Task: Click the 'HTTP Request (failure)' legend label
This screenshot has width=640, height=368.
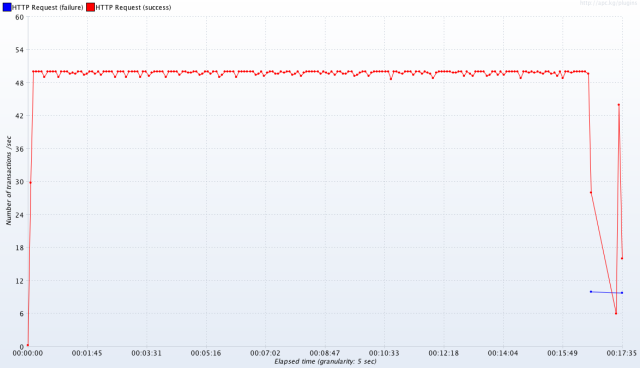Action: click(x=47, y=7)
